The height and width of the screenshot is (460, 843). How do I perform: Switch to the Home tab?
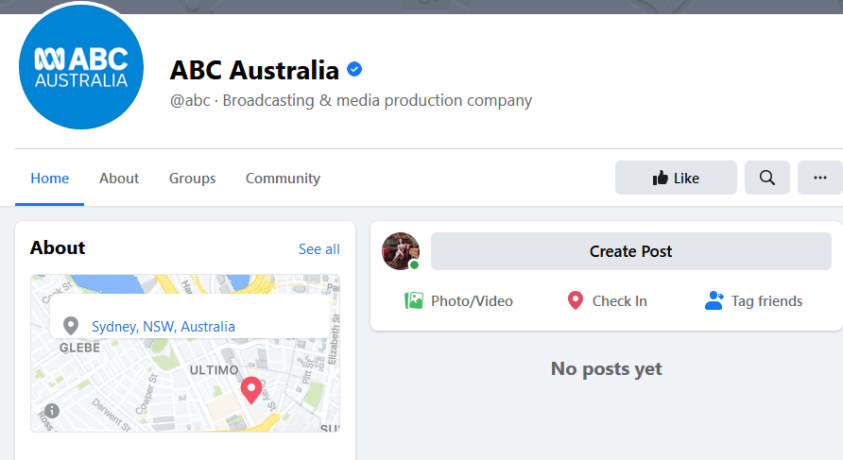tap(50, 178)
